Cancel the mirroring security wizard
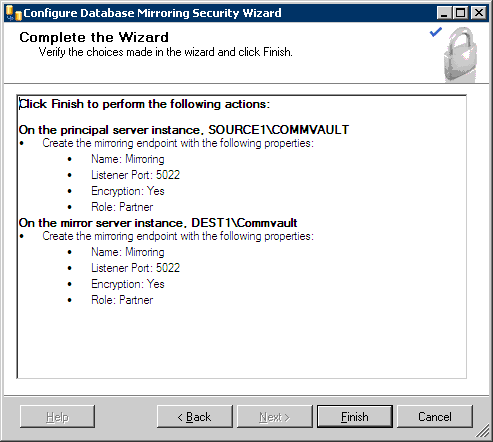 click(435, 416)
